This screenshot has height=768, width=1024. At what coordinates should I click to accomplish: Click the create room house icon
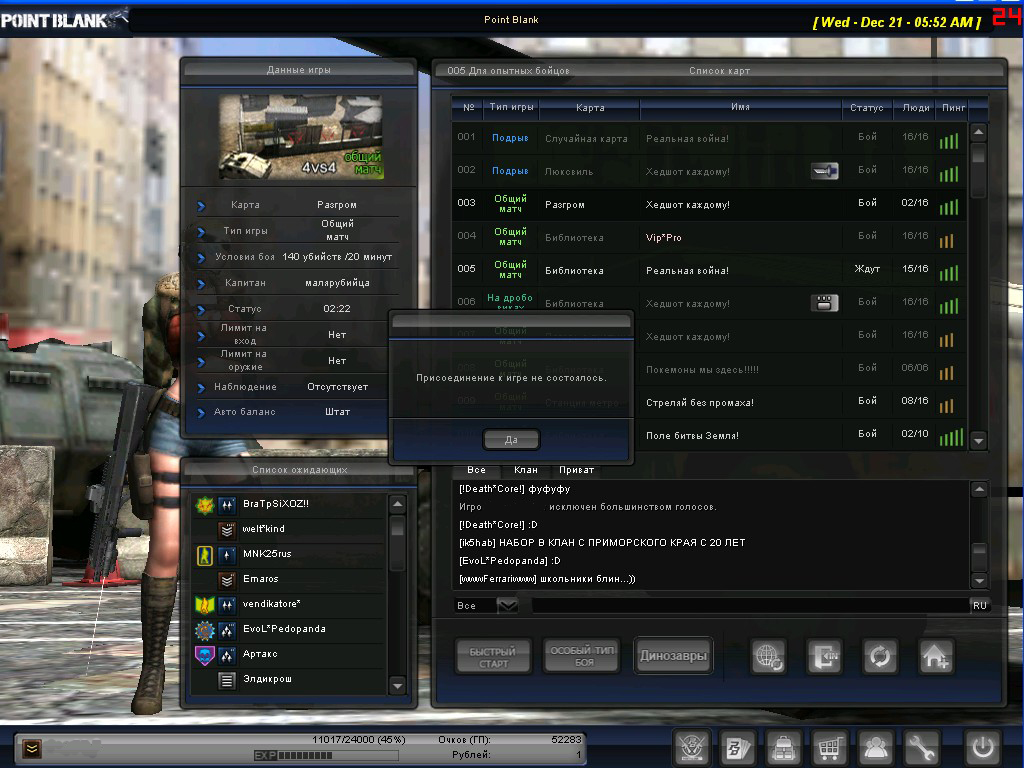(936, 656)
